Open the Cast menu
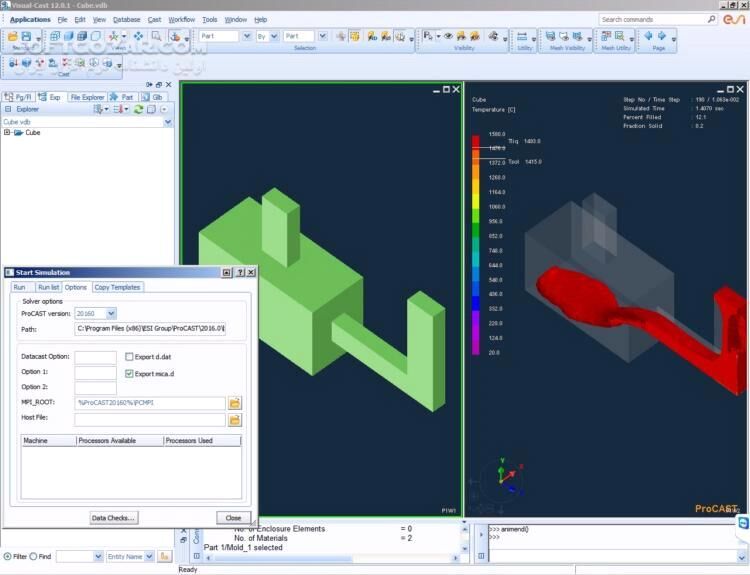Viewport: 750px width, 575px height. point(153,19)
